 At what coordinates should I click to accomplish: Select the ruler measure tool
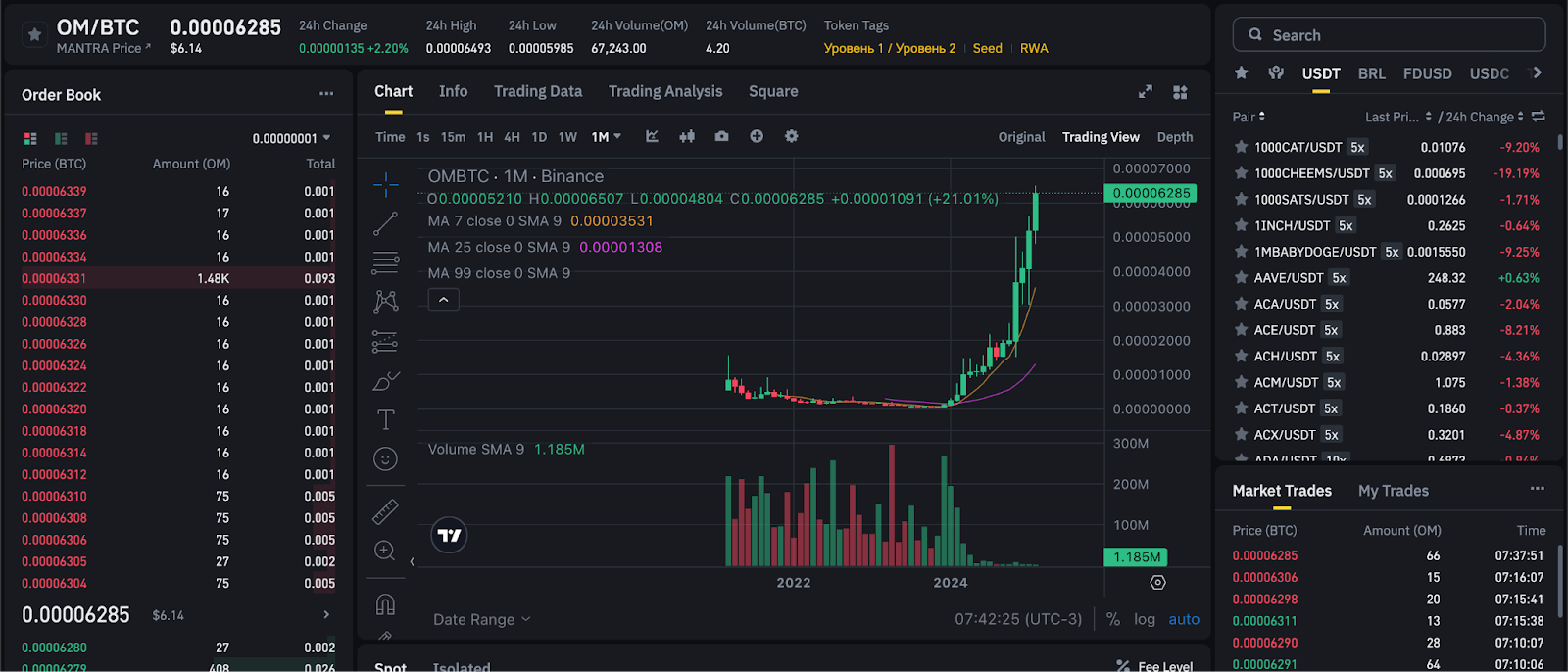(x=386, y=510)
